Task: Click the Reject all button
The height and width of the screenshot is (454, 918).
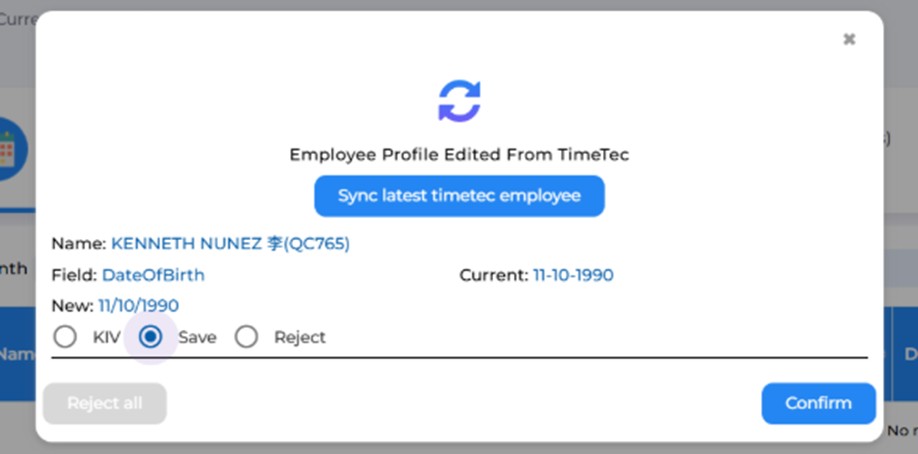Action: click(x=105, y=403)
